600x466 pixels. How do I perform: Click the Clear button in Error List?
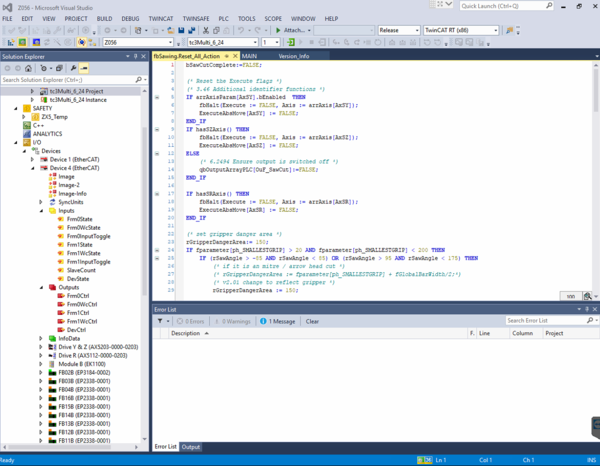(x=312, y=321)
